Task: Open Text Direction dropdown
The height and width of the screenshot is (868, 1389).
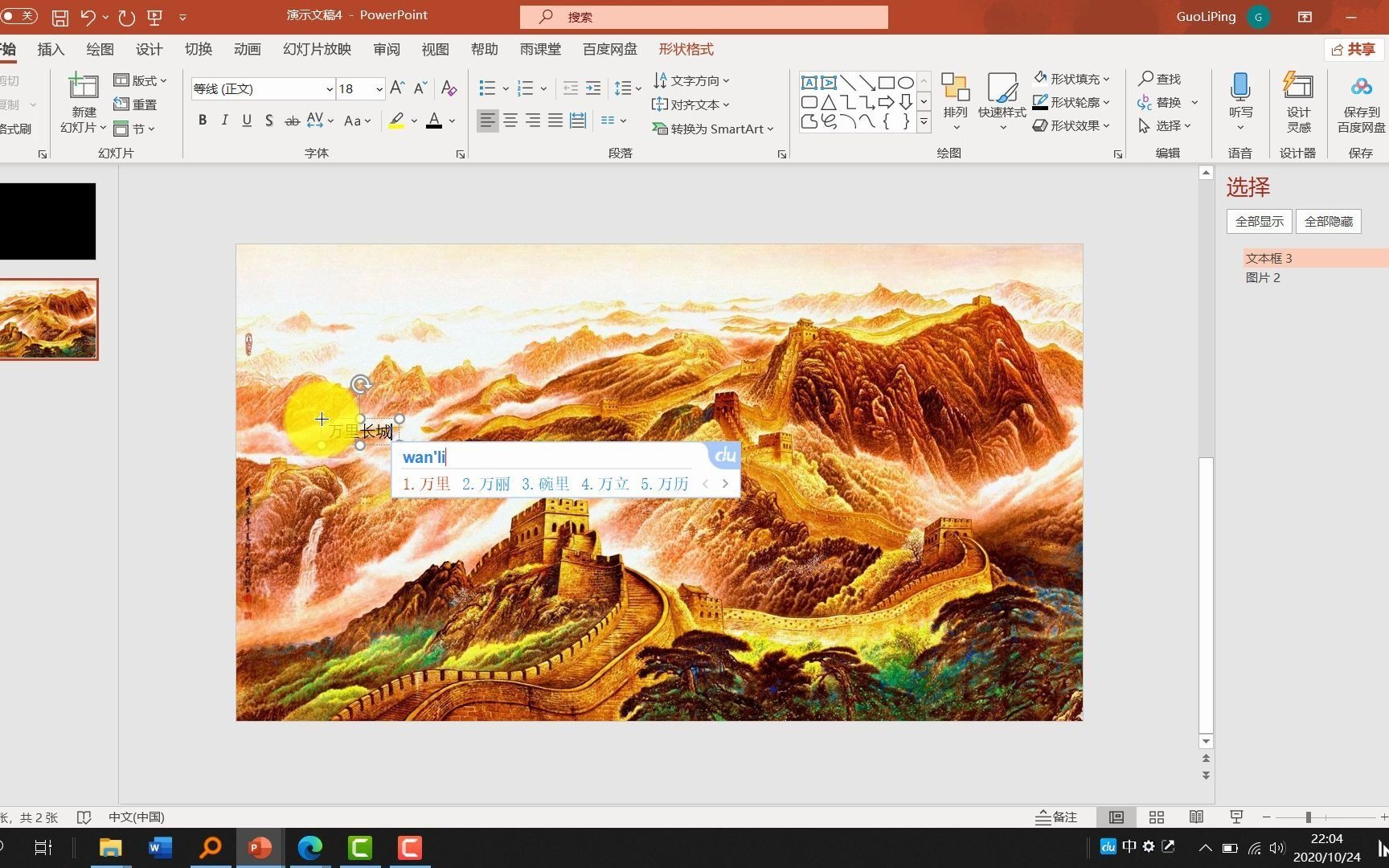Action: coord(691,80)
